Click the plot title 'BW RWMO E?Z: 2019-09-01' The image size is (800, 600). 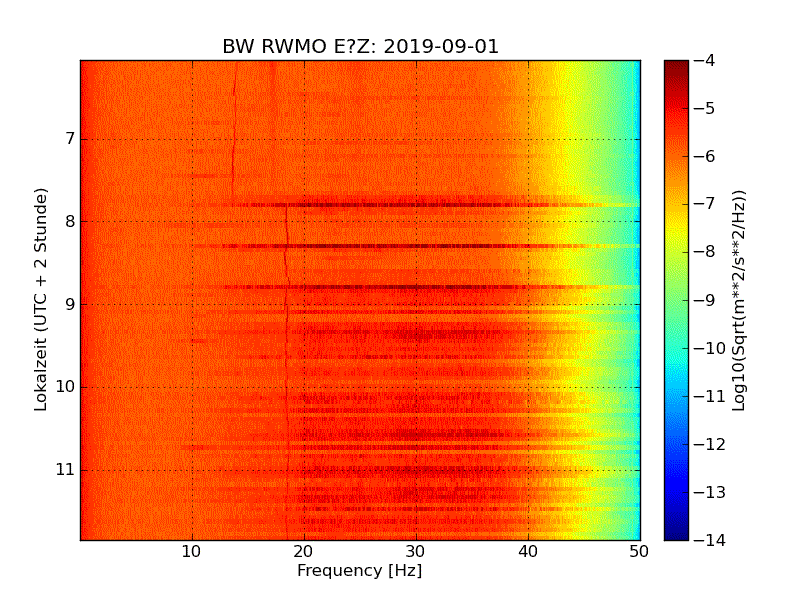point(360,46)
